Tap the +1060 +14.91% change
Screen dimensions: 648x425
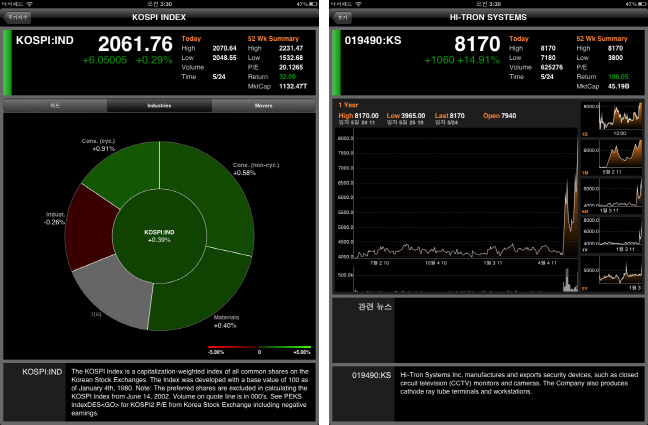(462, 60)
